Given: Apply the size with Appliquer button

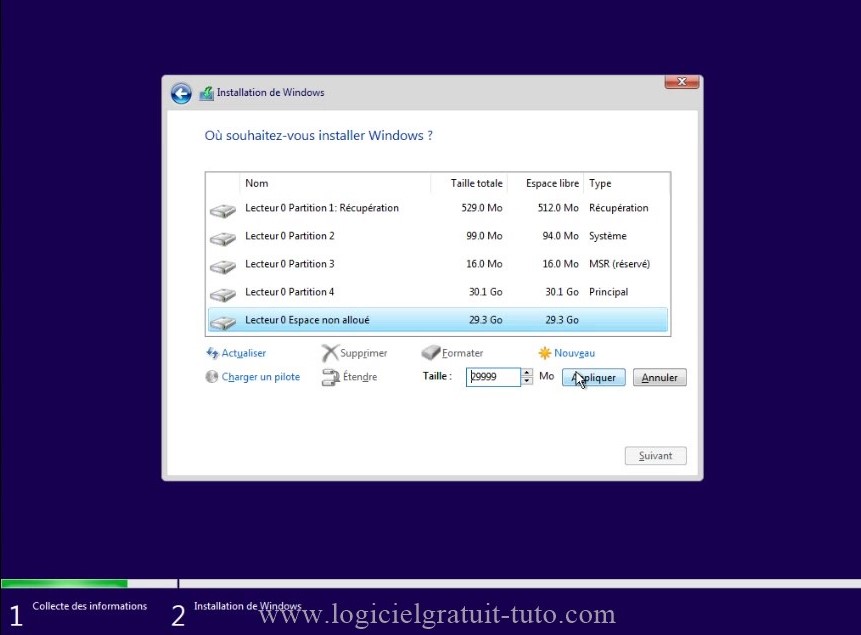Looking at the screenshot, I should pyautogui.click(x=594, y=377).
